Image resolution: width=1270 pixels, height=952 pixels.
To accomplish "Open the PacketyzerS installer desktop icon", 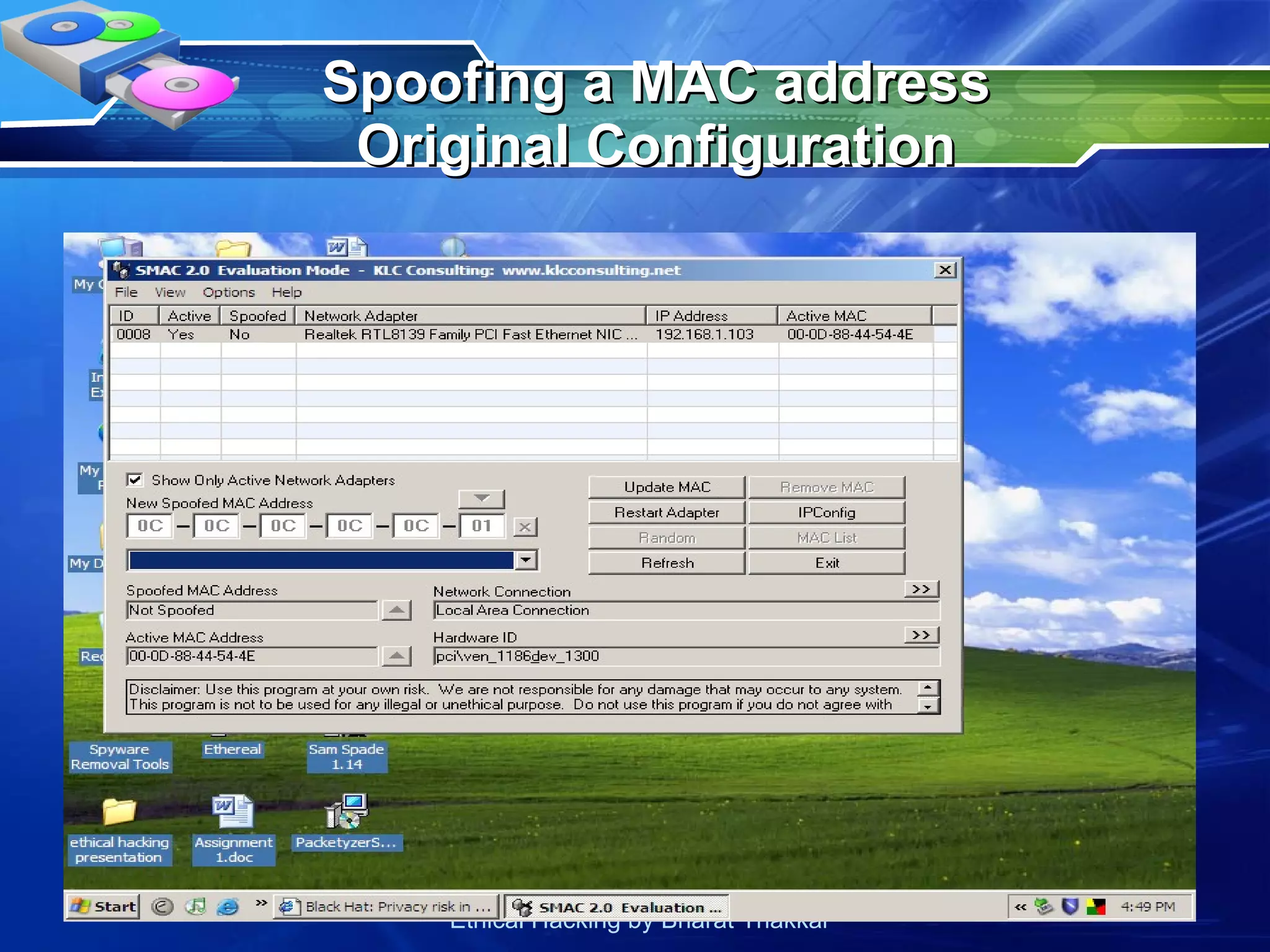I will pyautogui.click(x=347, y=812).
